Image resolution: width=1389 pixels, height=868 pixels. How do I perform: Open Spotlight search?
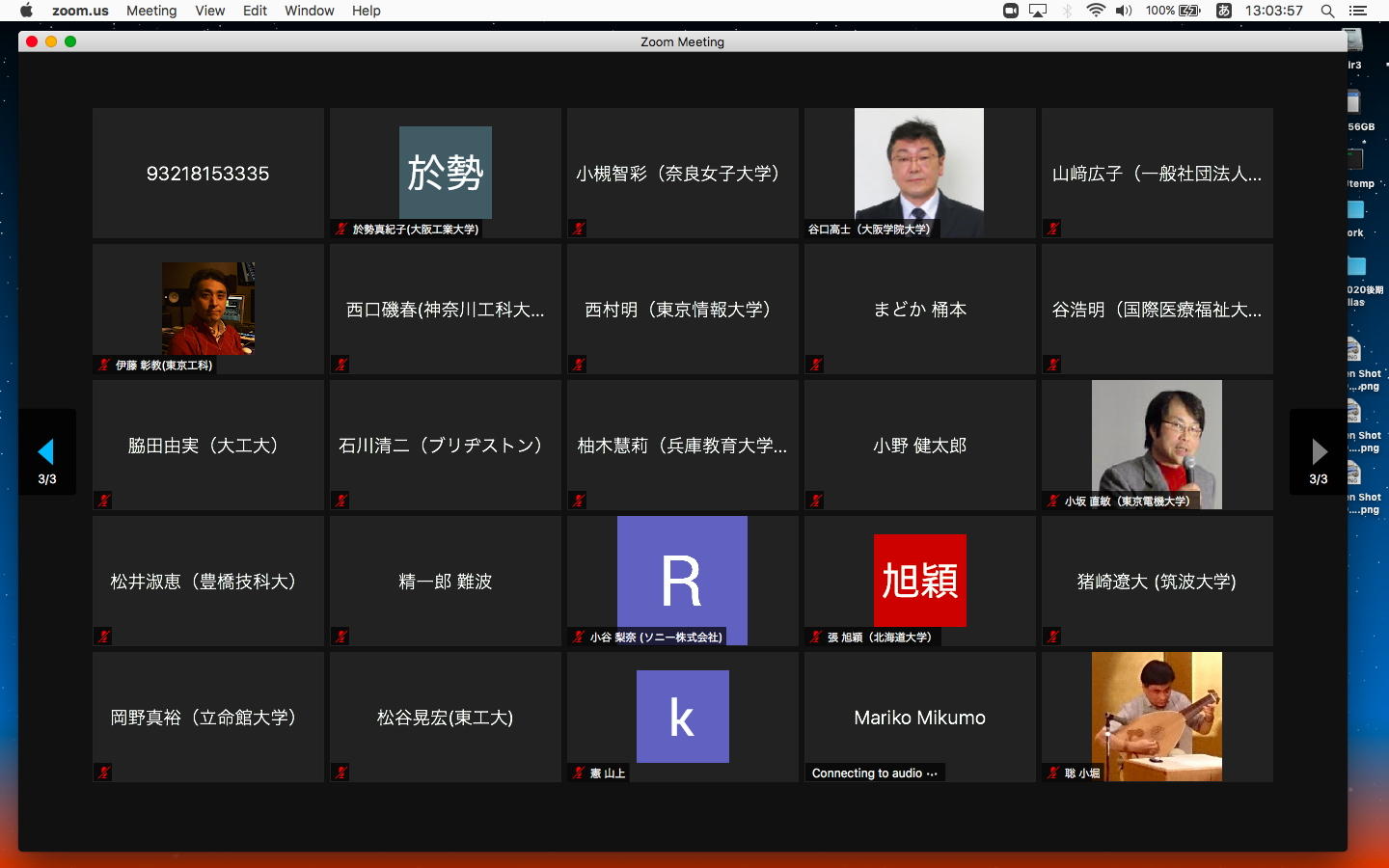(1327, 11)
